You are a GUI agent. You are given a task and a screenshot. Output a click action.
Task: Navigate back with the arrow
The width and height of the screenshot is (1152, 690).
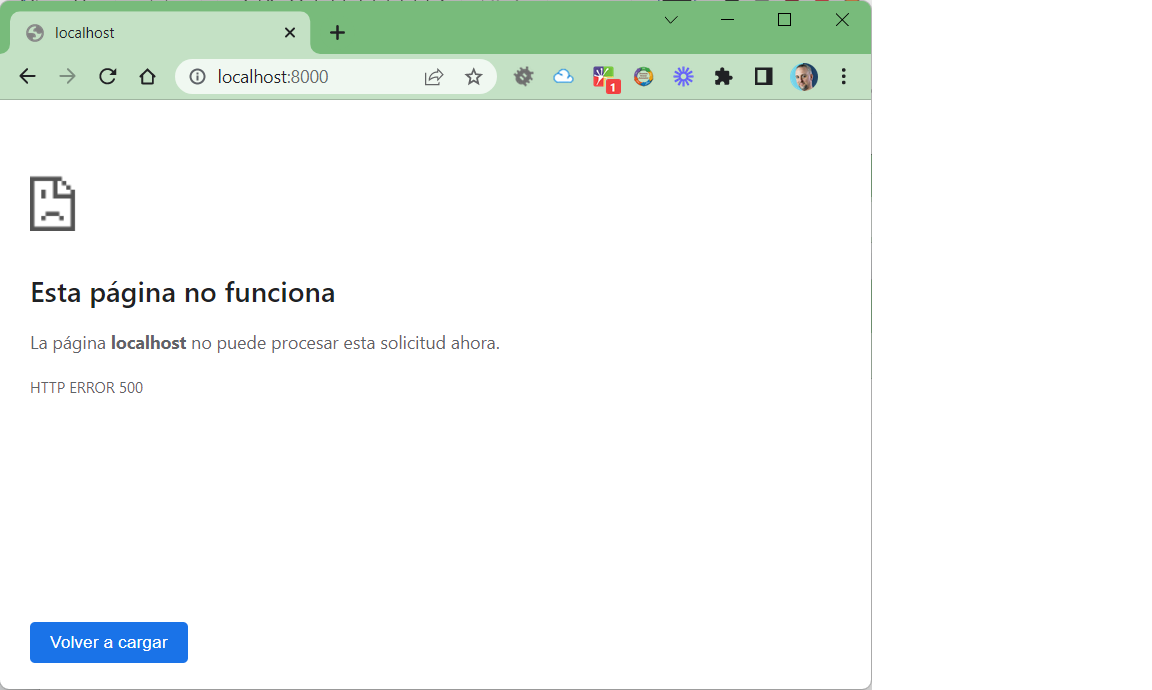coord(27,76)
